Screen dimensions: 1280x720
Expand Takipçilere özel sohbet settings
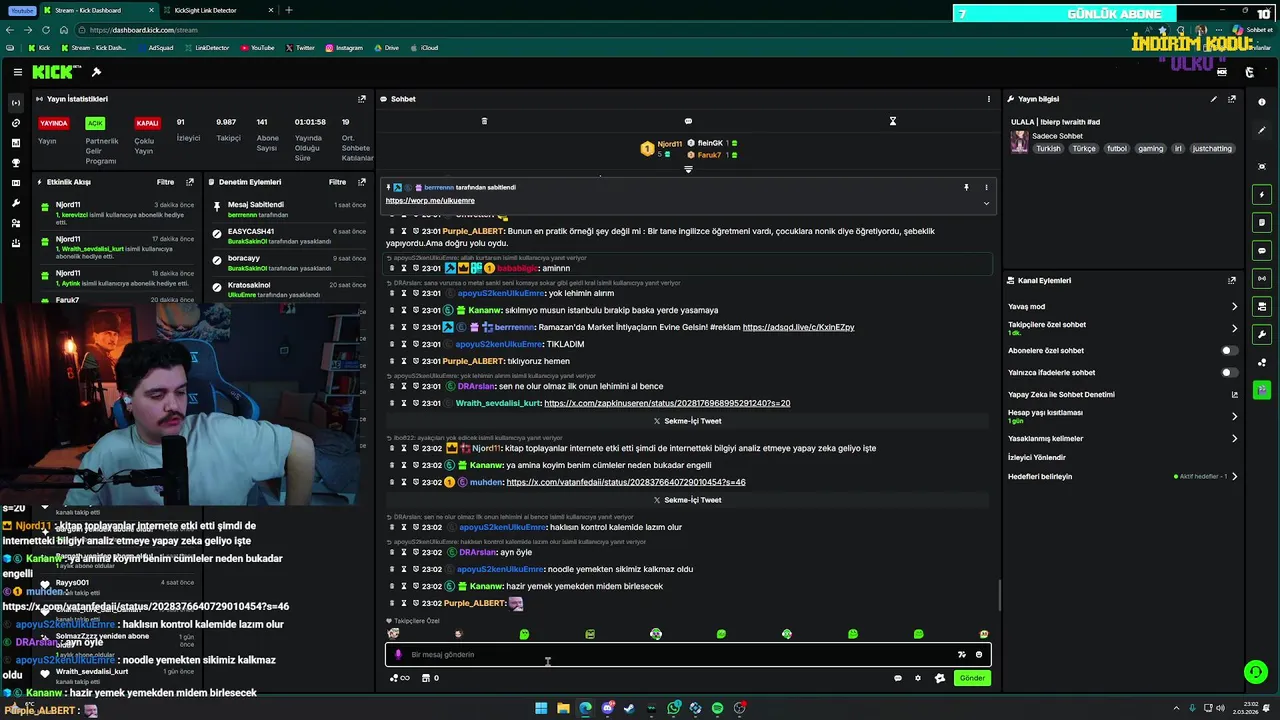1234,328
